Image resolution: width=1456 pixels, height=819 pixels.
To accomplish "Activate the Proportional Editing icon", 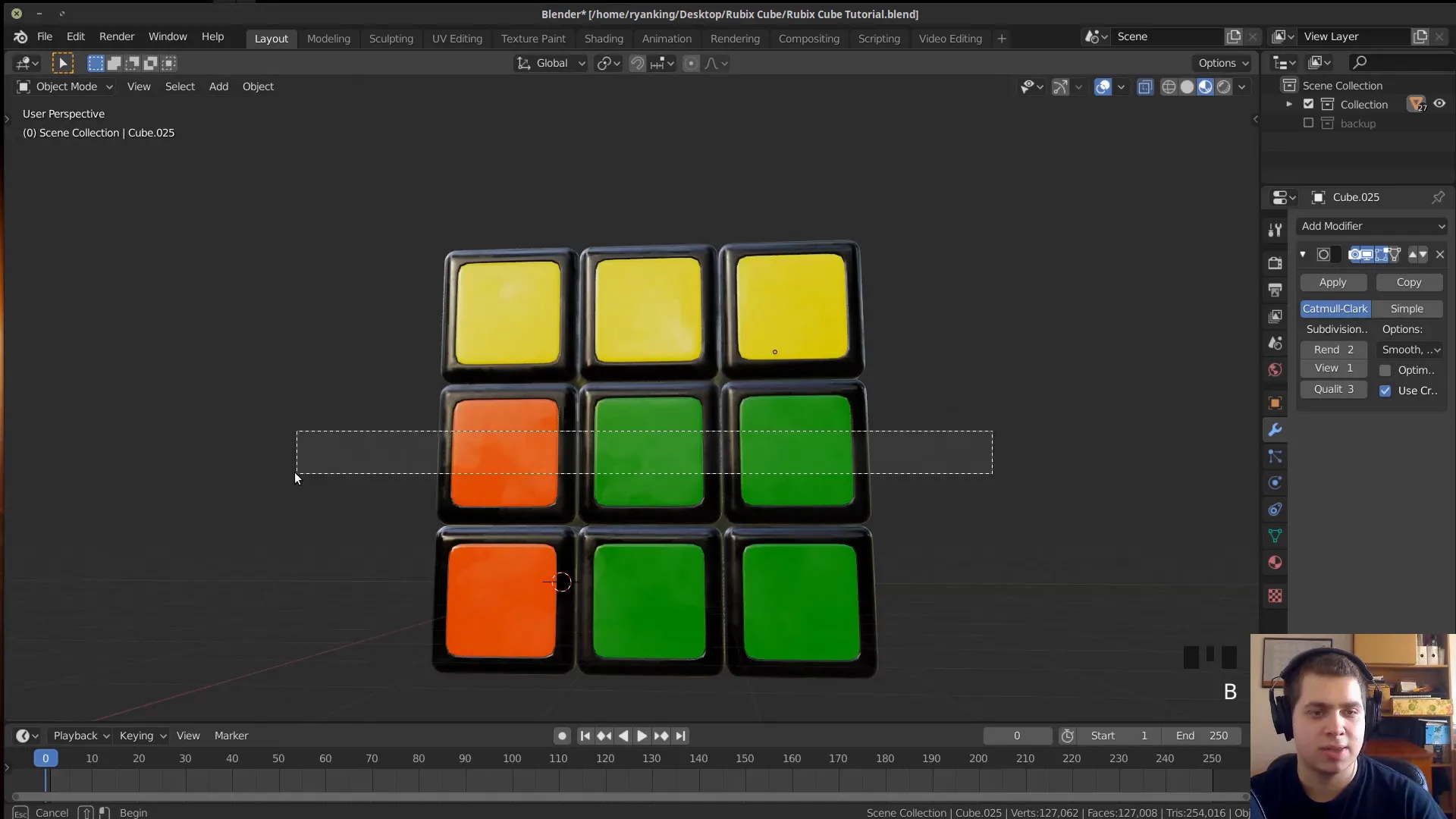I will tap(691, 63).
